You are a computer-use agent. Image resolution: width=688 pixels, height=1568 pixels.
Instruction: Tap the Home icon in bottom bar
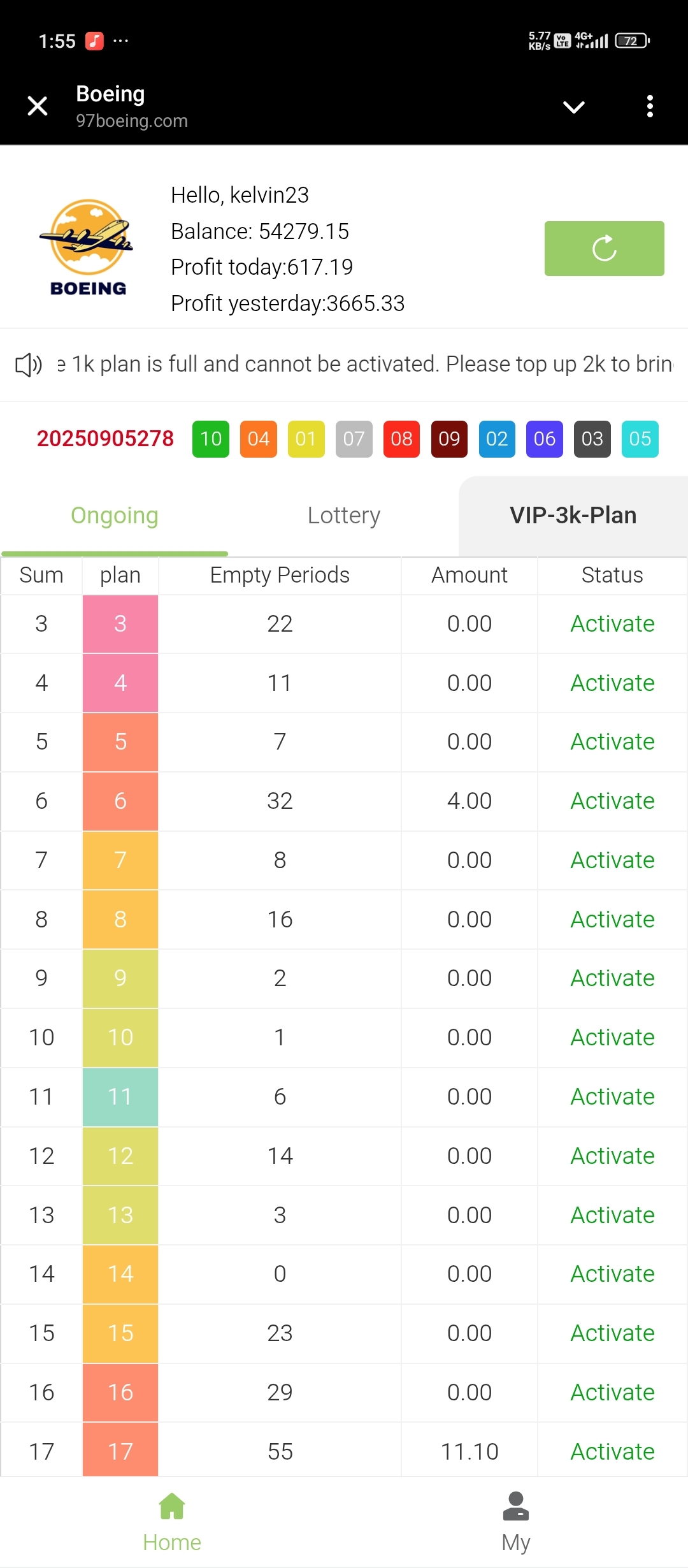pos(172,1506)
